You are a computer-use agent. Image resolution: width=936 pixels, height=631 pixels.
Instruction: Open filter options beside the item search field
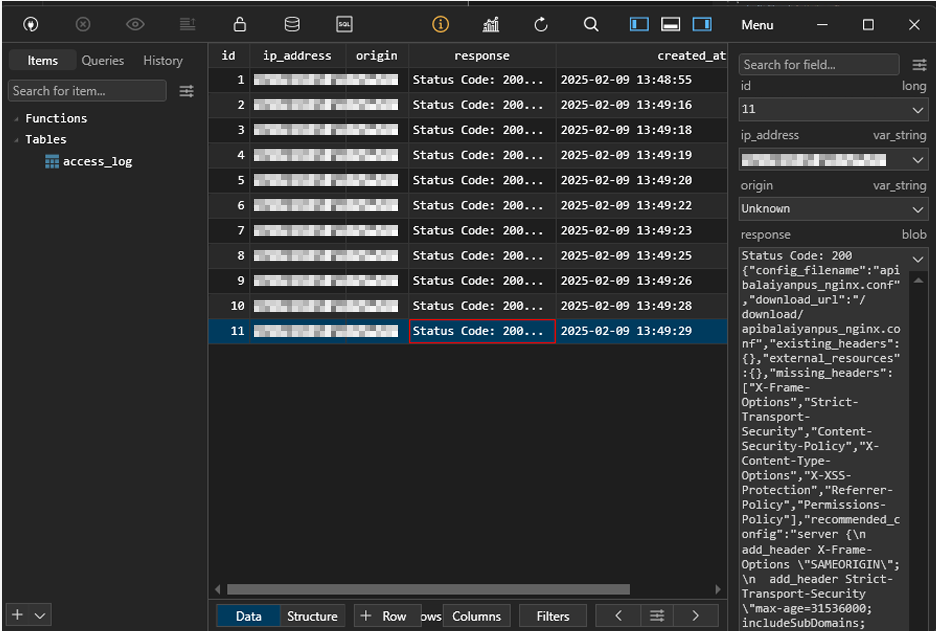tap(186, 91)
